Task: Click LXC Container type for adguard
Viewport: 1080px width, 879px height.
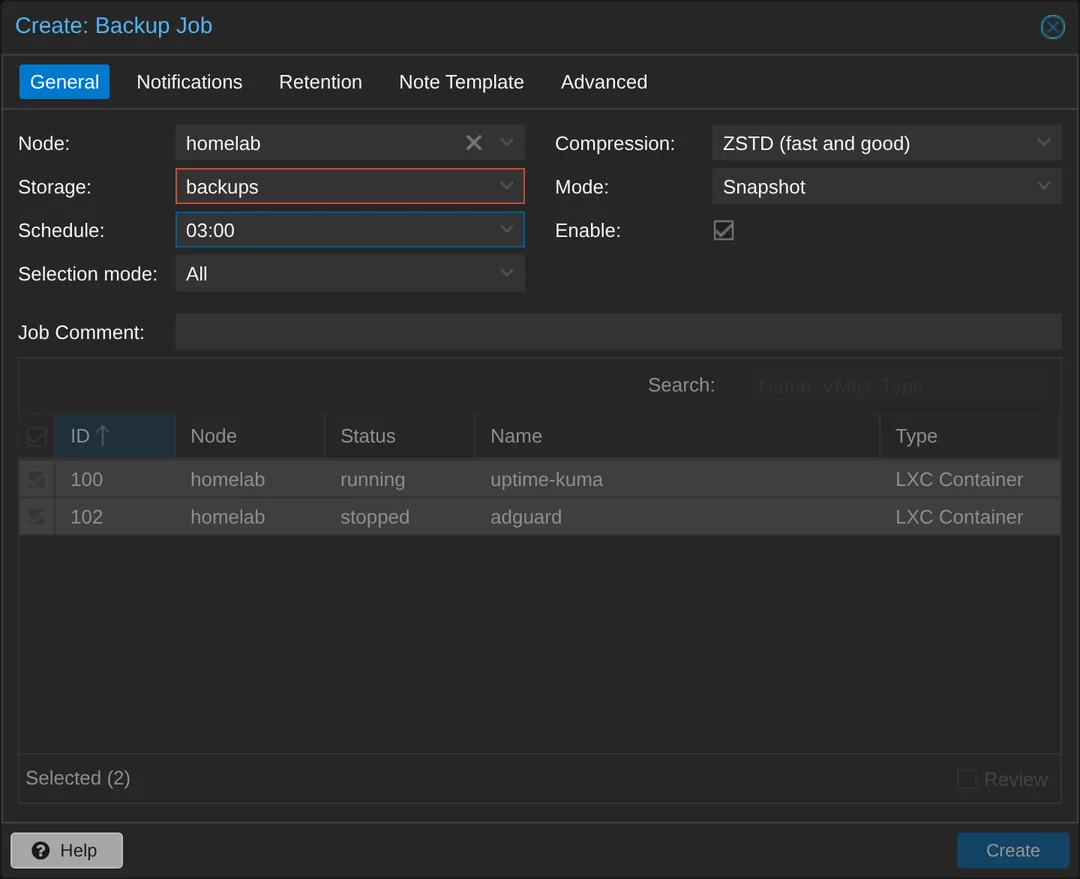Action: tap(970, 517)
